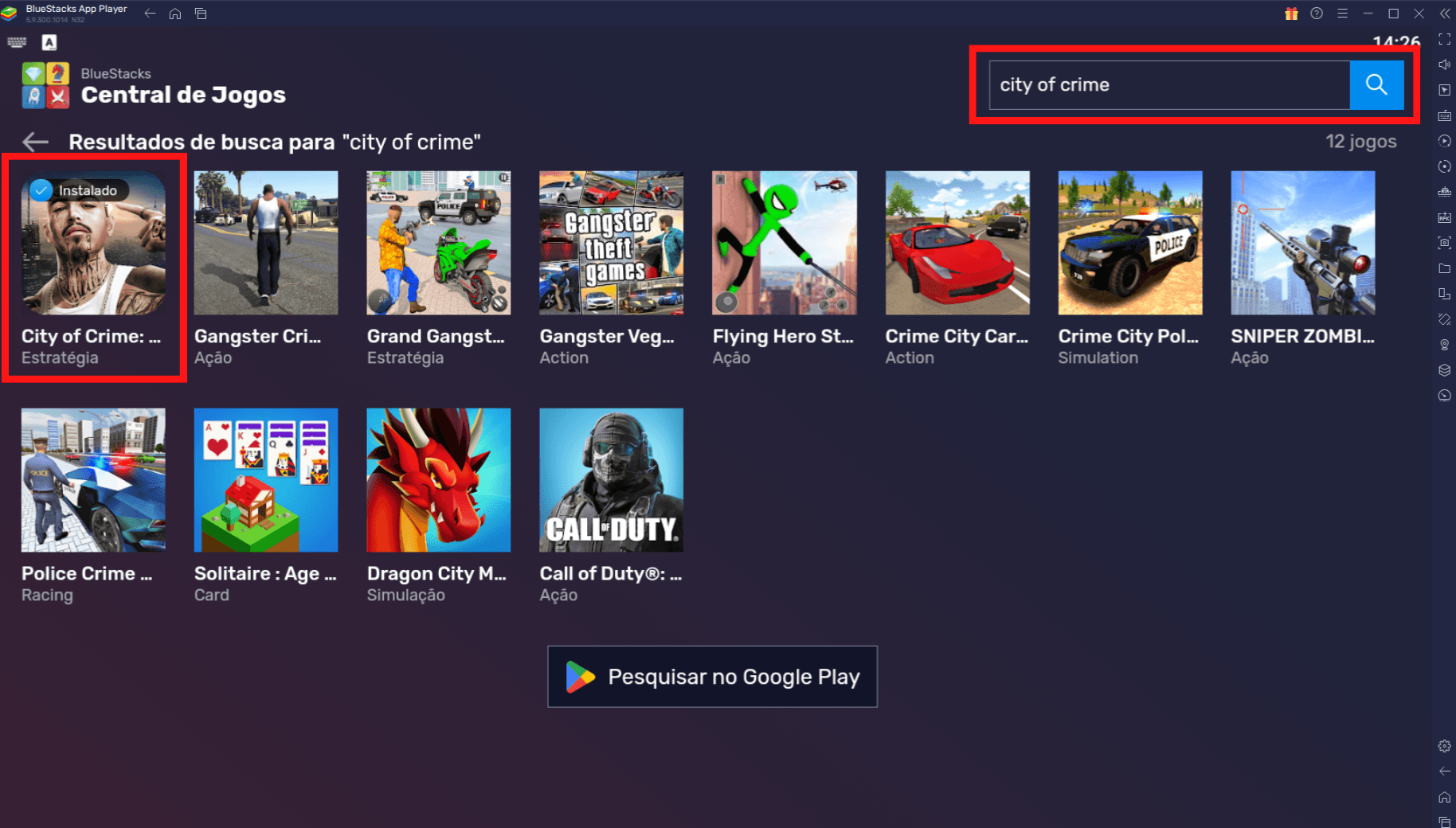
Task: Toggle fullscreen mode in sidebar
Action: tap(1444, 39)
